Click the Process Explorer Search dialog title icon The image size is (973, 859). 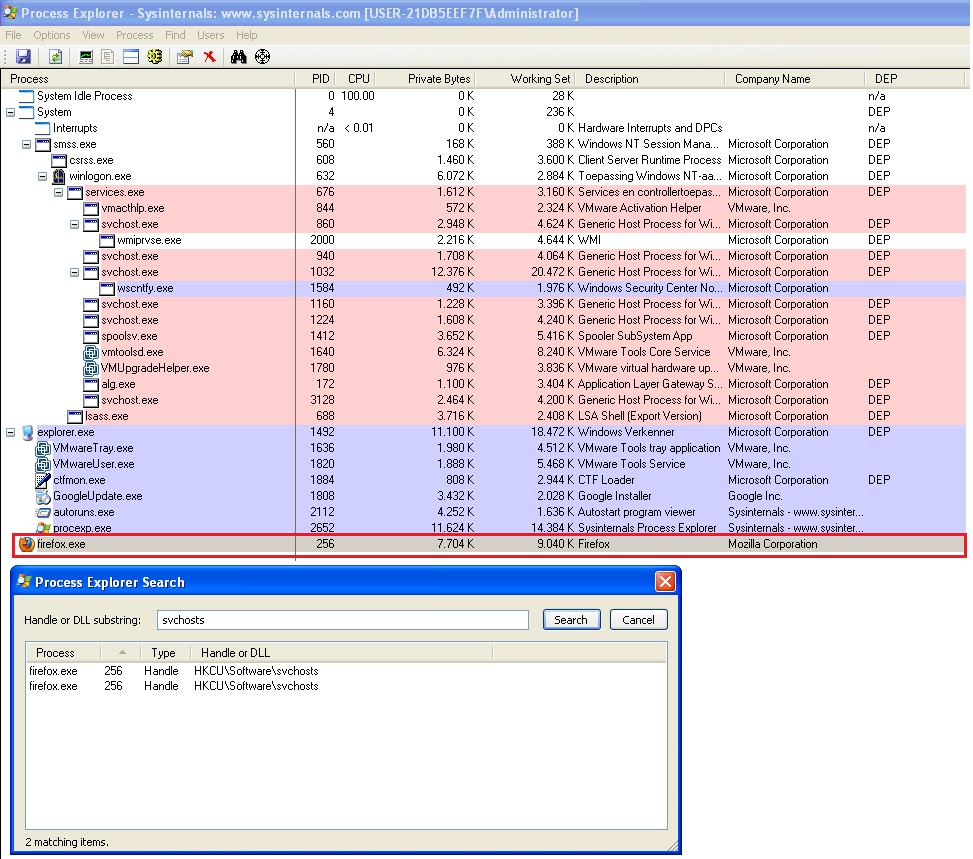coord(24,582)
